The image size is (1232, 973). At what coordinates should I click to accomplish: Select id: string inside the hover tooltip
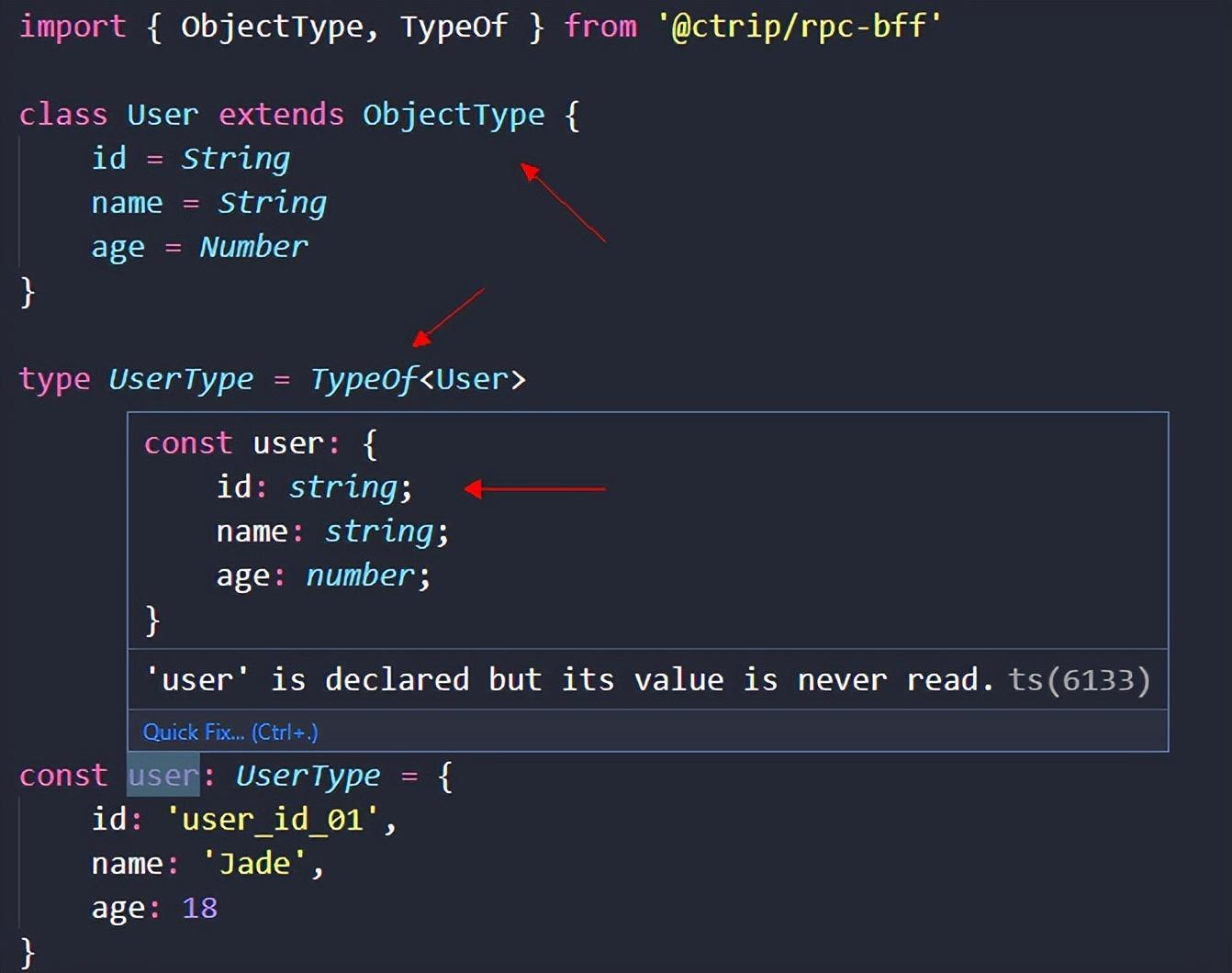(312, 486)
